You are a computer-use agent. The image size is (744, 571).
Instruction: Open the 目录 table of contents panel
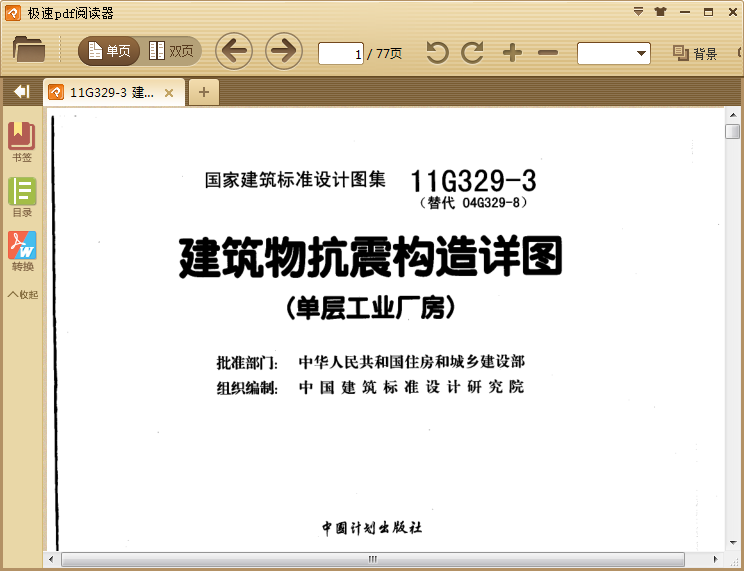point(22,197)
